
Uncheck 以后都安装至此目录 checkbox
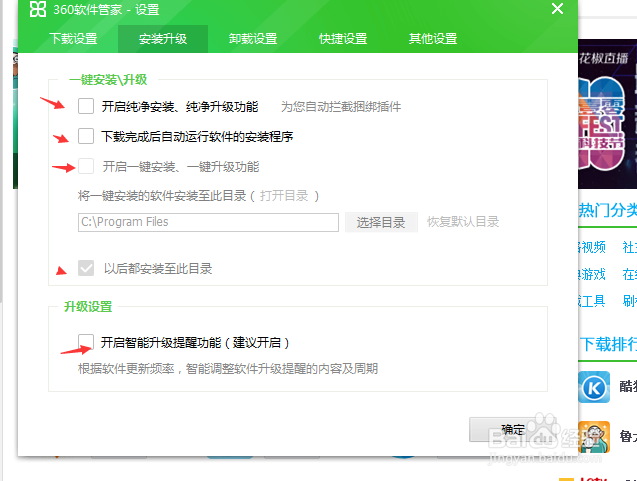tap(86, 268)
